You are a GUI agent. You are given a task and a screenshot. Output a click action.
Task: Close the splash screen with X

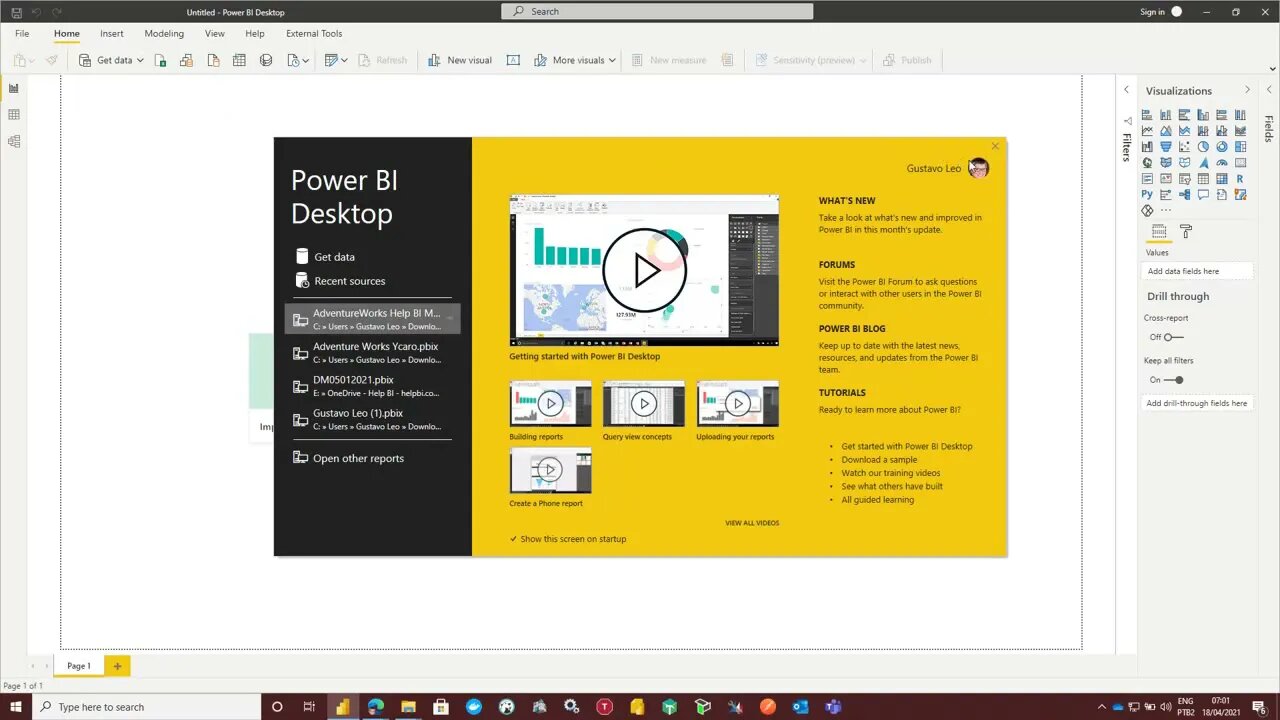point(995,147)
